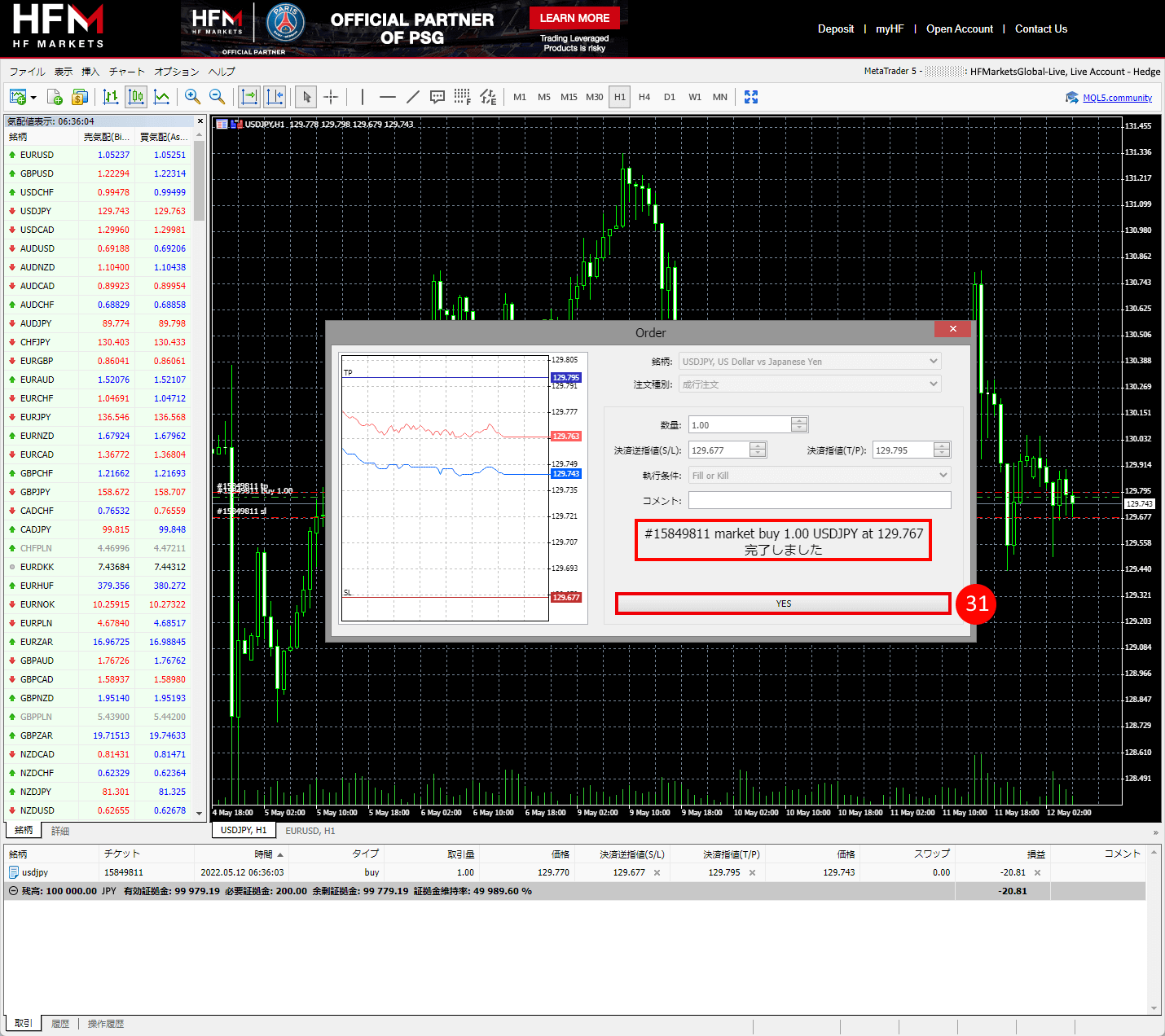Toggle the H4 timeframe button
Viewport: 1165px width, 1036px height.
(x=644, y=97)
